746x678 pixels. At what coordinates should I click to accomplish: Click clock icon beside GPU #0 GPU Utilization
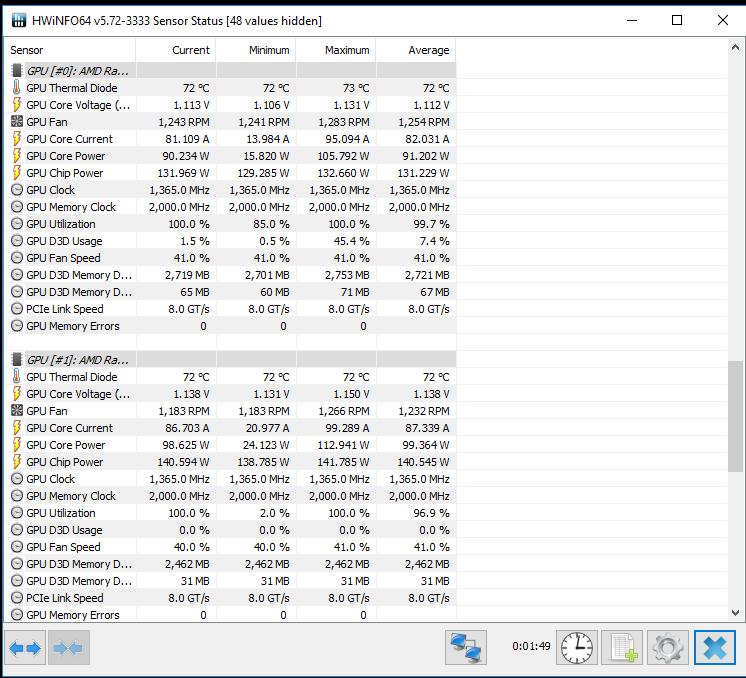[x=17, y=224]
